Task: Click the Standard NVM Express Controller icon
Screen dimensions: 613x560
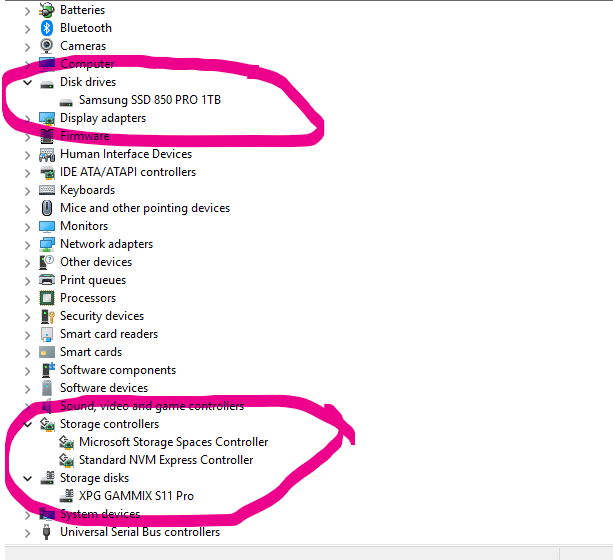Action: (66, 460)
